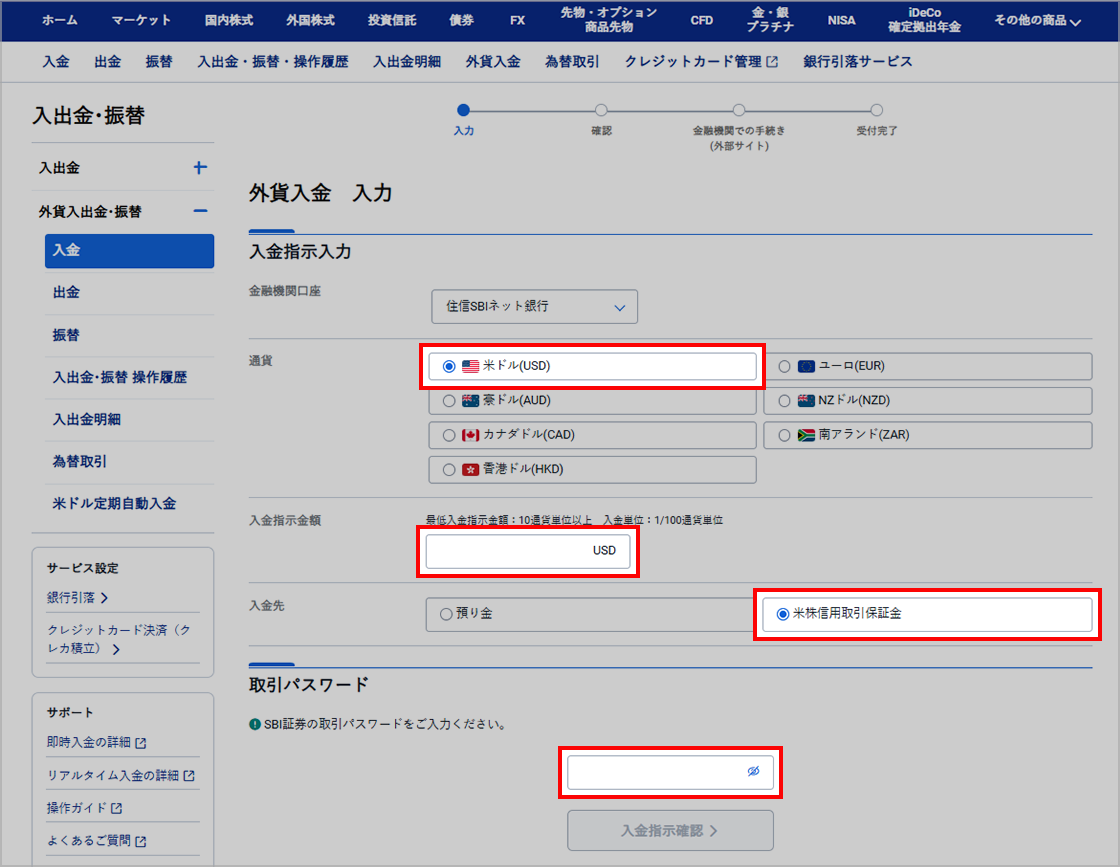Click 受付完了 step marker in progress bar
Viewport: 1120px width, 867px height.
click(x=876, y=110)
